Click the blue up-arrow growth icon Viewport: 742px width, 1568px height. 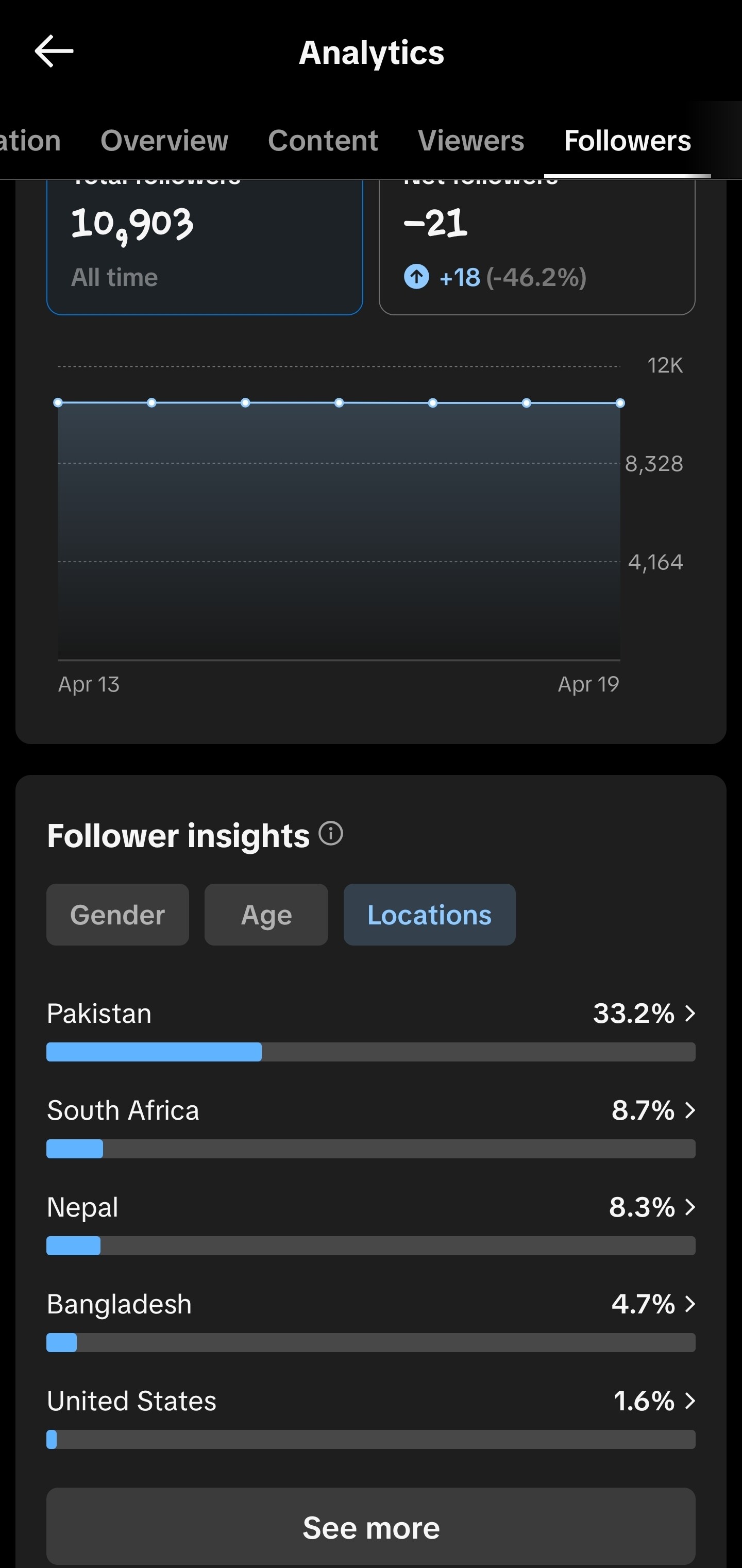pyautogui.click(x=416, y=277)
